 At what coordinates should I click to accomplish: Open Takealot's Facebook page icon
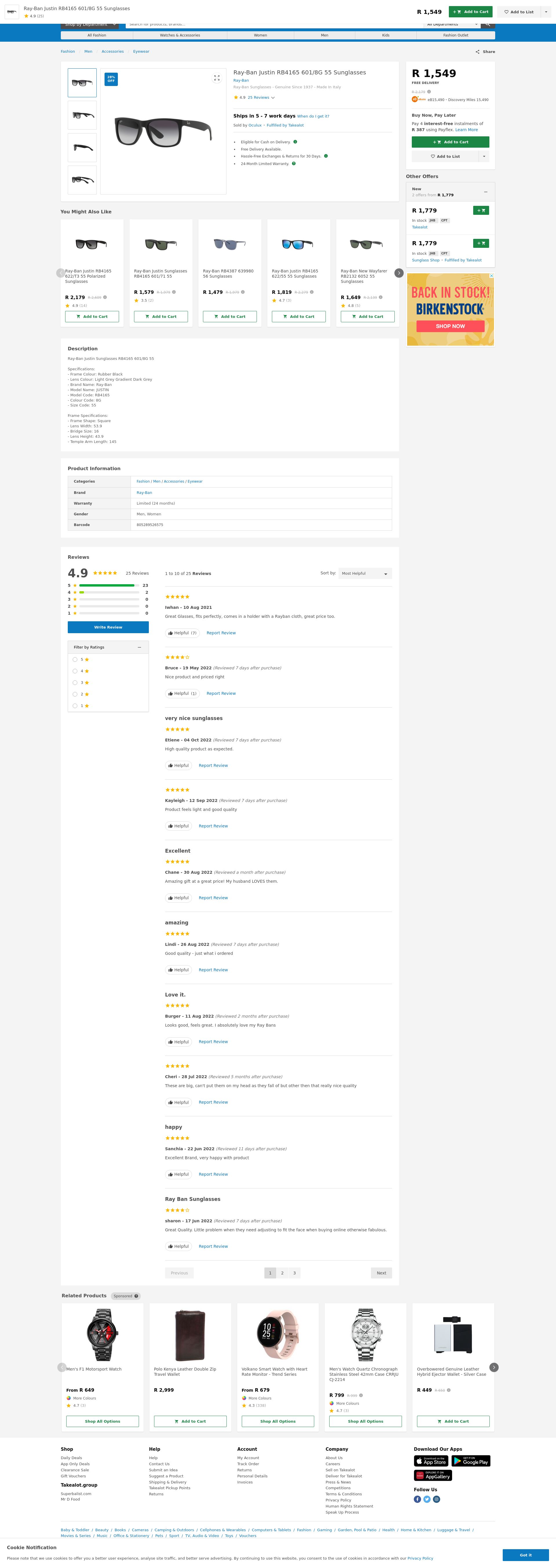[417, 1499]
